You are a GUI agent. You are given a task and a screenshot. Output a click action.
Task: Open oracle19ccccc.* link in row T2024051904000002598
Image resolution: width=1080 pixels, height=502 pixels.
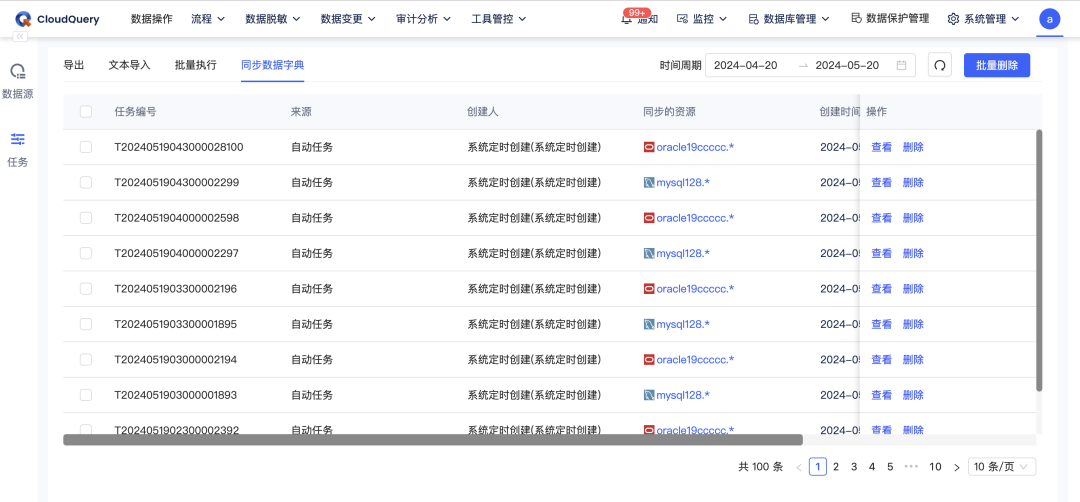click(x=695, y=218)
